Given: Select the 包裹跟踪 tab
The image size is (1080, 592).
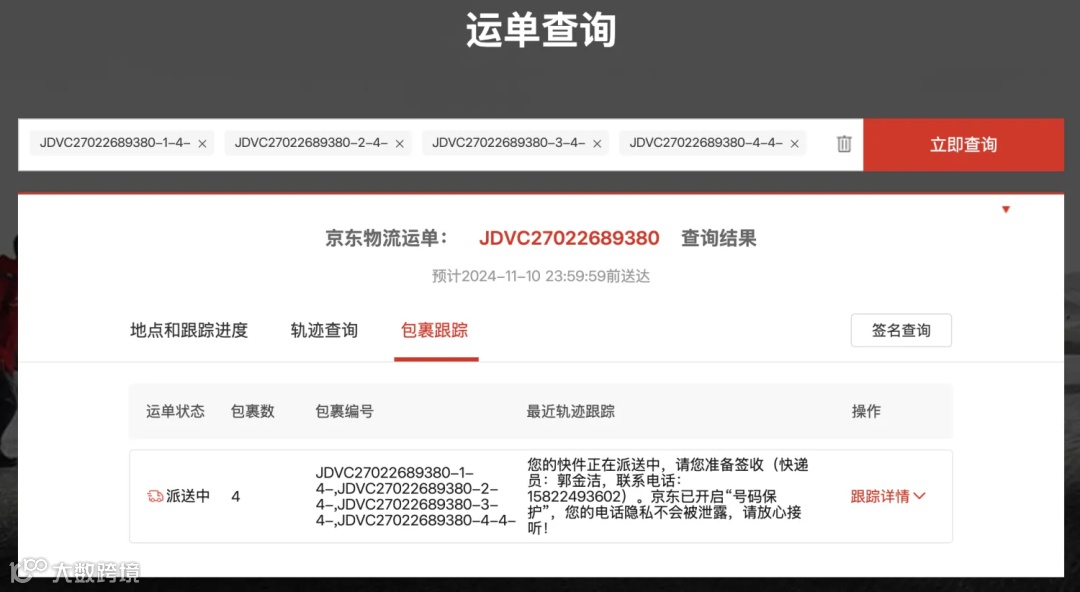Looking at the screenshot, I should click(435, 331).
